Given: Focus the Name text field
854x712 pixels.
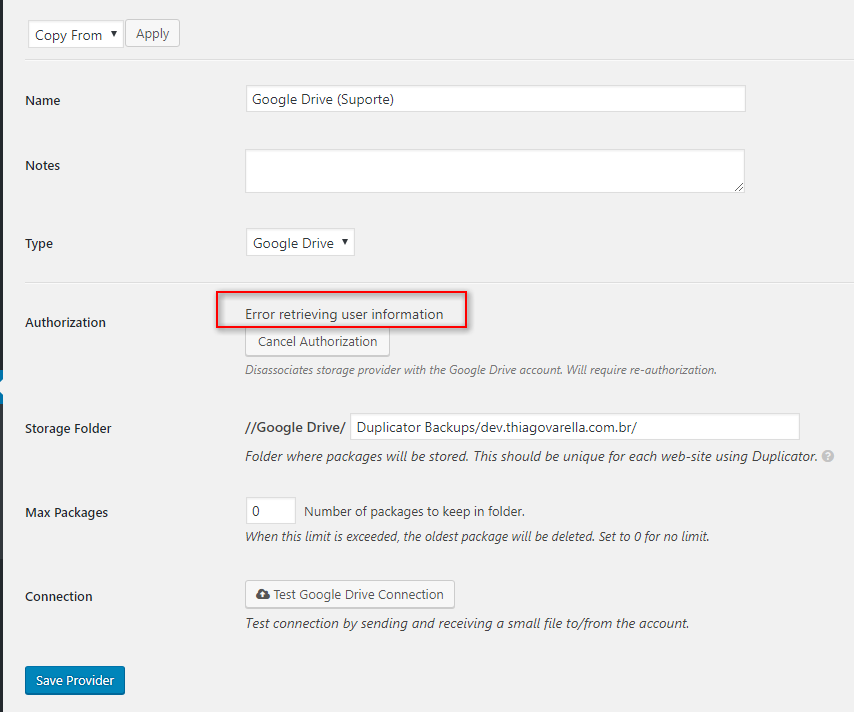Looking at the screenshot, I should point(495,99).
